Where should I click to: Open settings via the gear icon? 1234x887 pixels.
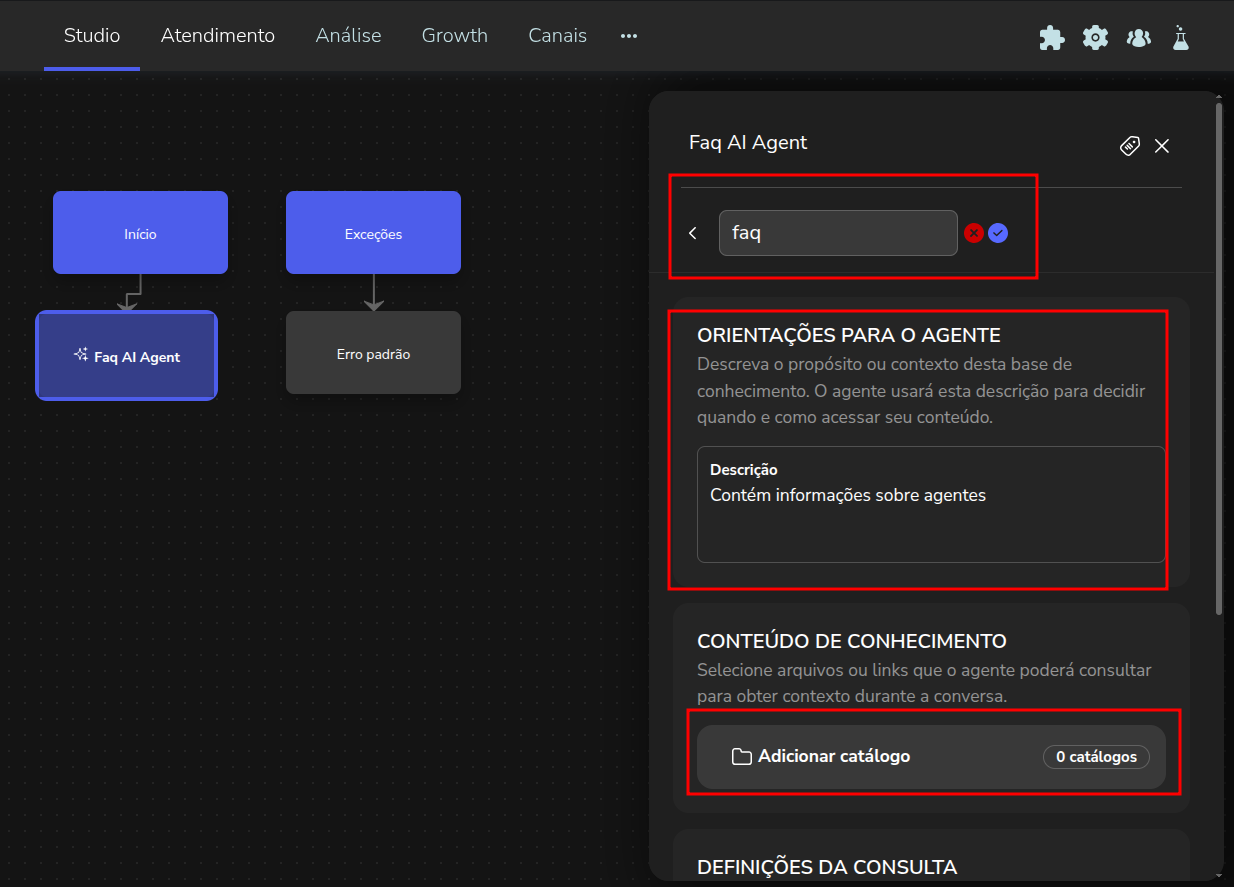1096,38
